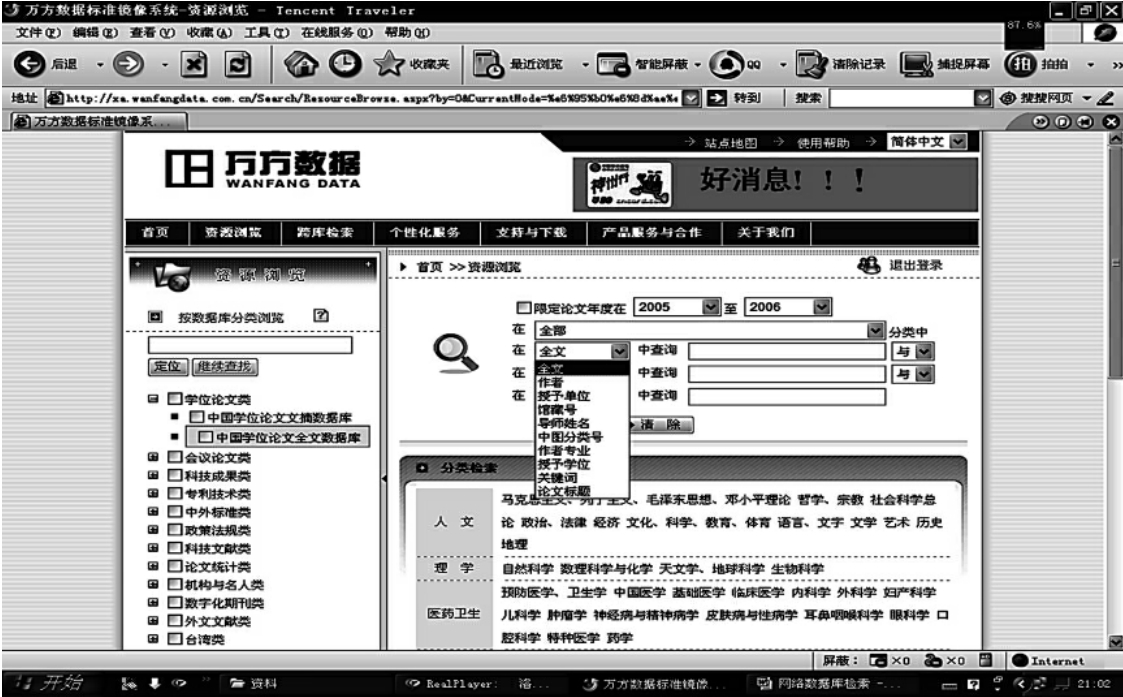Click the smart block (智能屏蔽) icon

tap(613, 64)
